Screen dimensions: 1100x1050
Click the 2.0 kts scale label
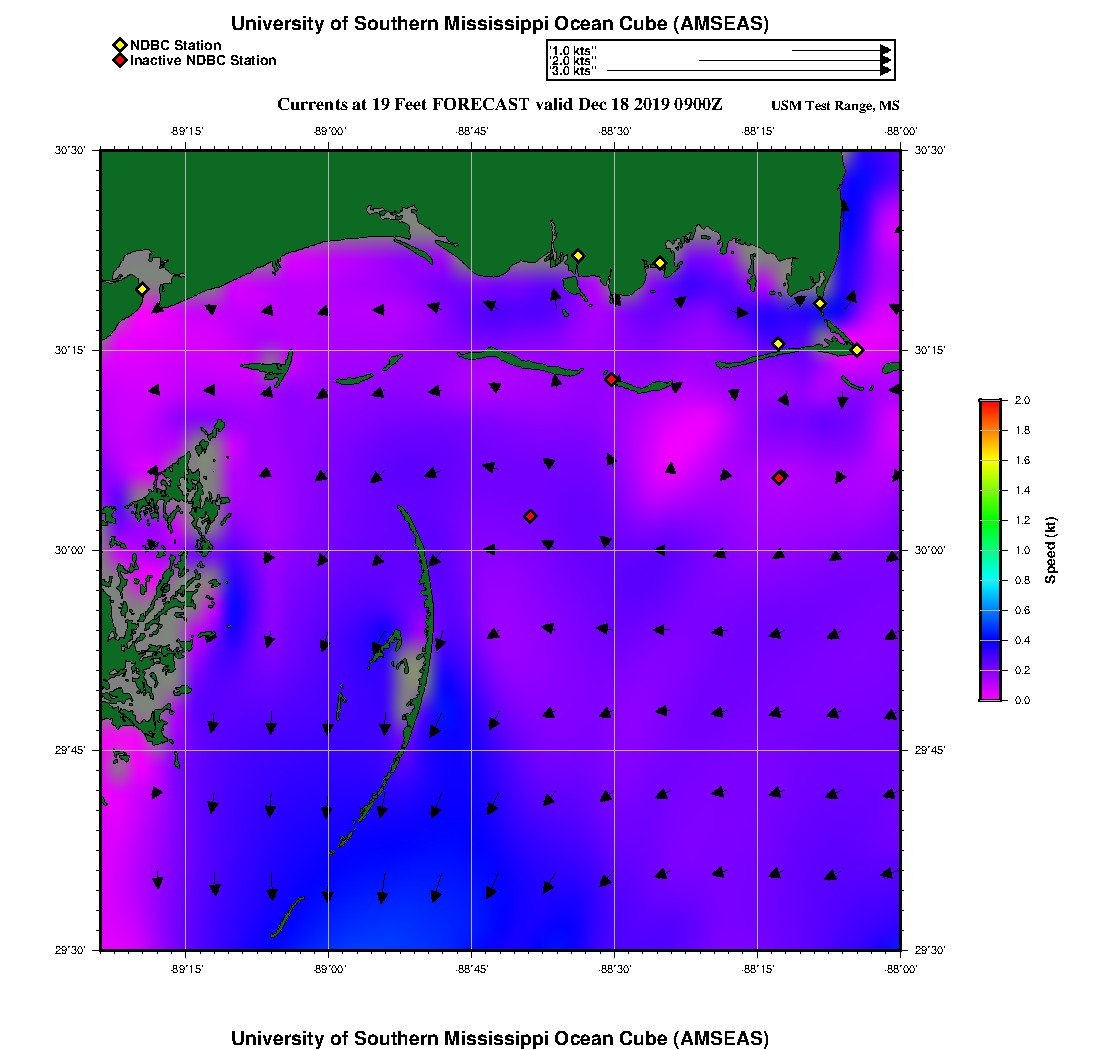point(574,61)
